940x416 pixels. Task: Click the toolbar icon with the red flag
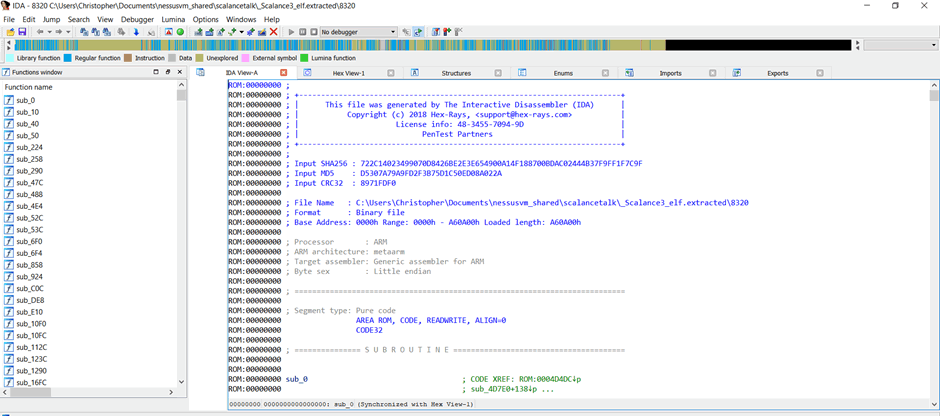[x=447, y=32]
